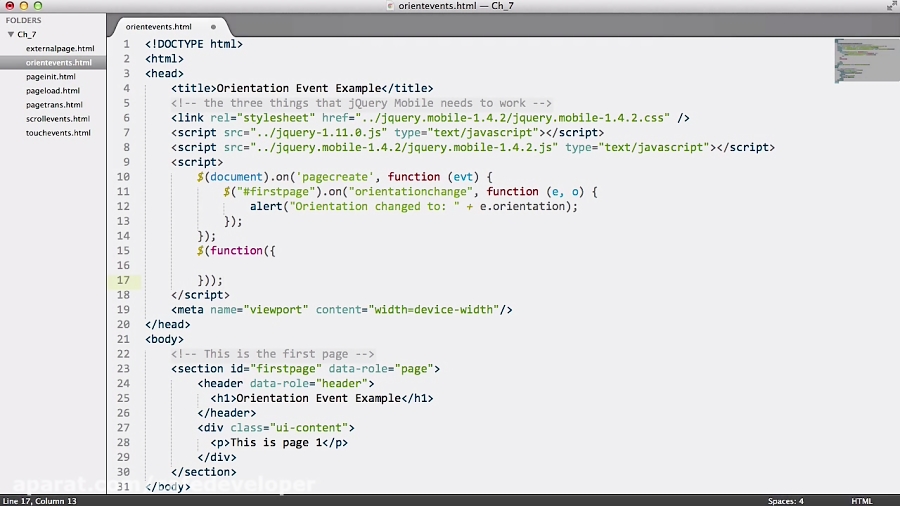This screenshot has height=506, width=900.
Task: Click the jQuery Mobile comment on line 5
Action: [x=361, y=103]
